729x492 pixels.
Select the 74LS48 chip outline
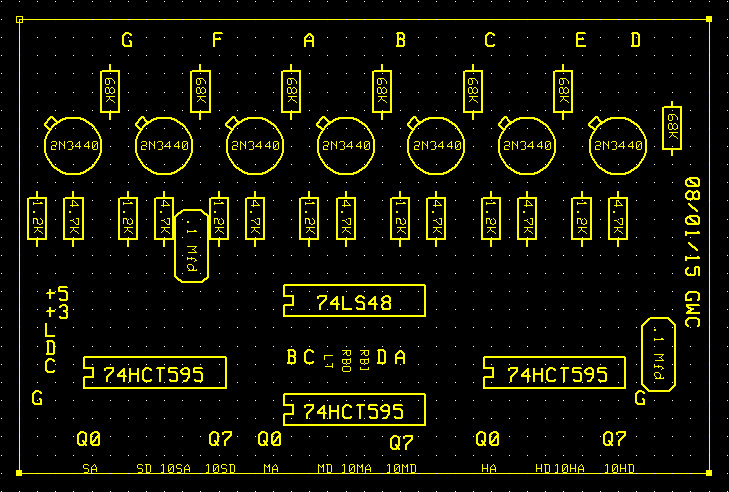354,301
